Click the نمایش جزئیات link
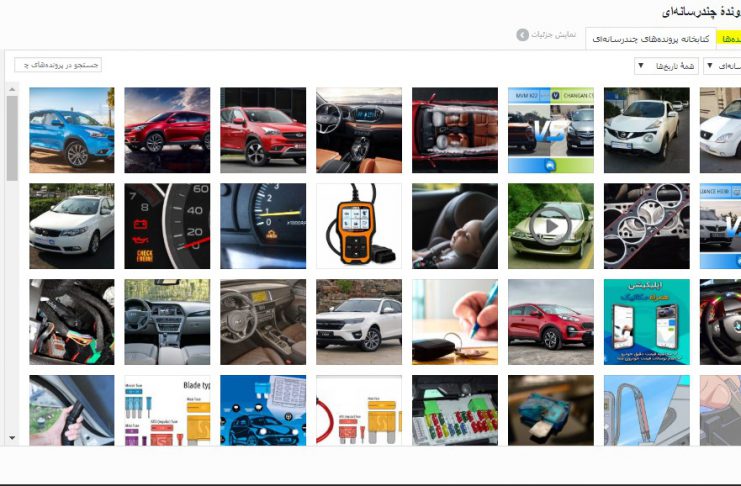Screen dimensions: 741x486 tap(553, 35)
